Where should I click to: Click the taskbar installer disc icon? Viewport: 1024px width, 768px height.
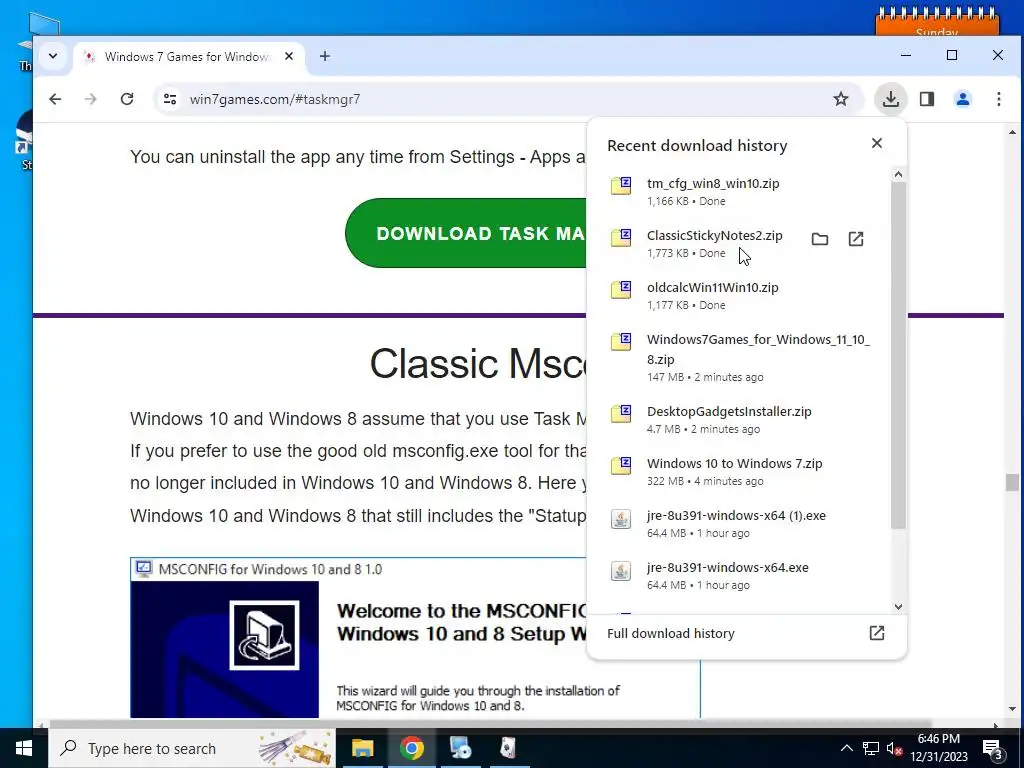460,748
